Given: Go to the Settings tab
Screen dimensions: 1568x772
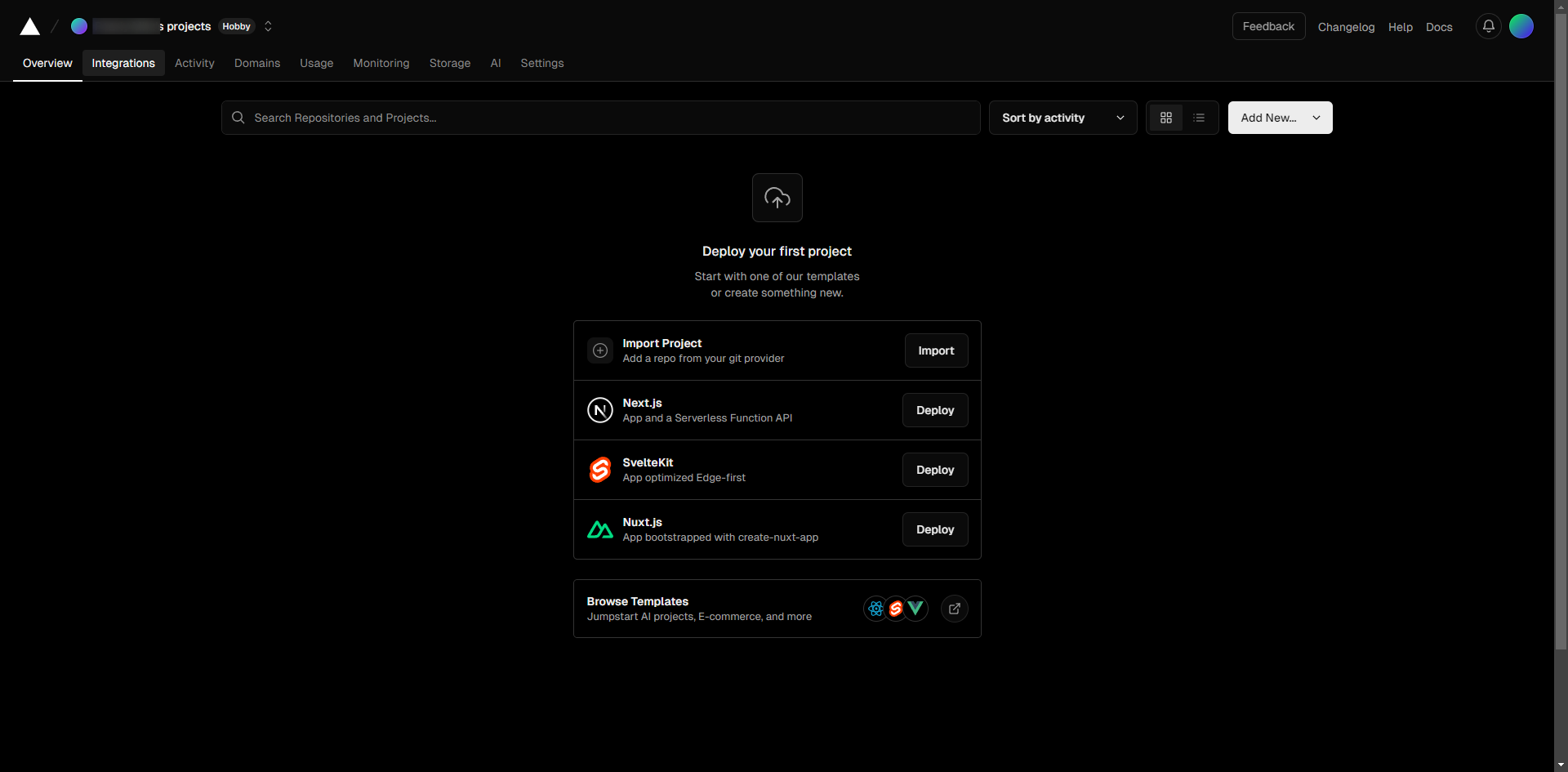Looking at the screenshot, I should 542,63.
